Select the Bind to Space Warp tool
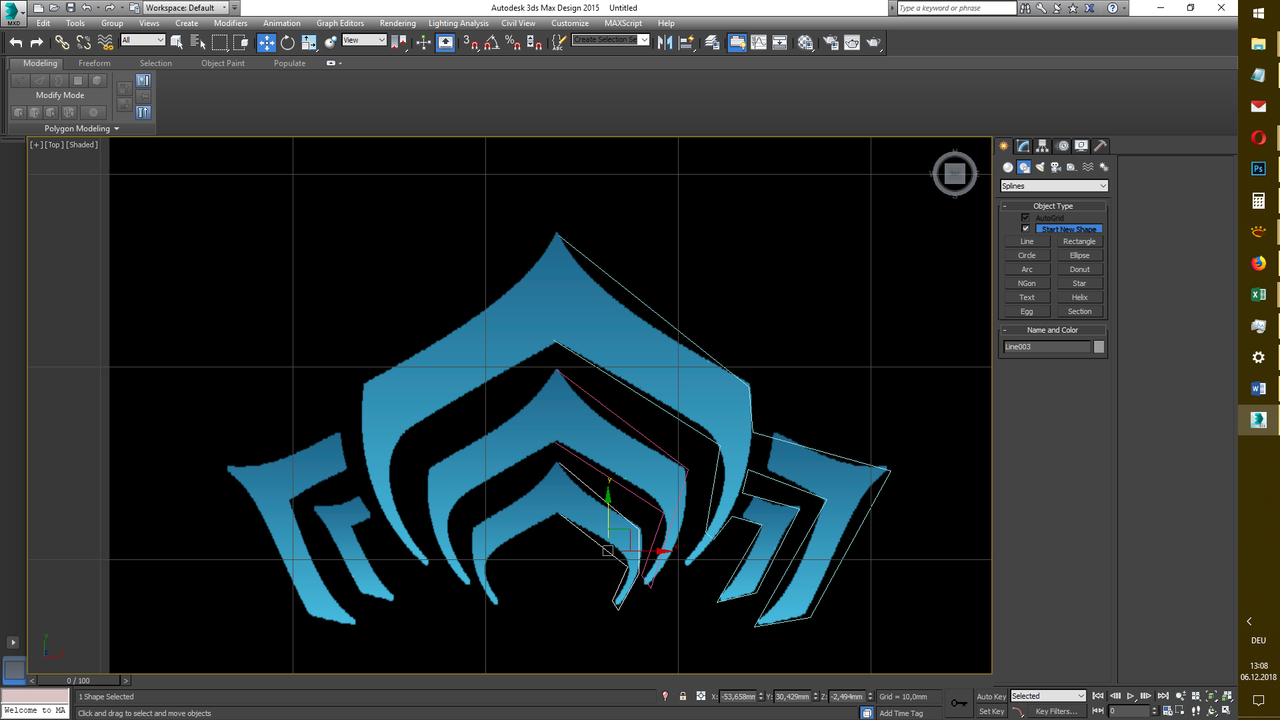The height and width of the screenshot is (720, 1280). tap(105, 42)
